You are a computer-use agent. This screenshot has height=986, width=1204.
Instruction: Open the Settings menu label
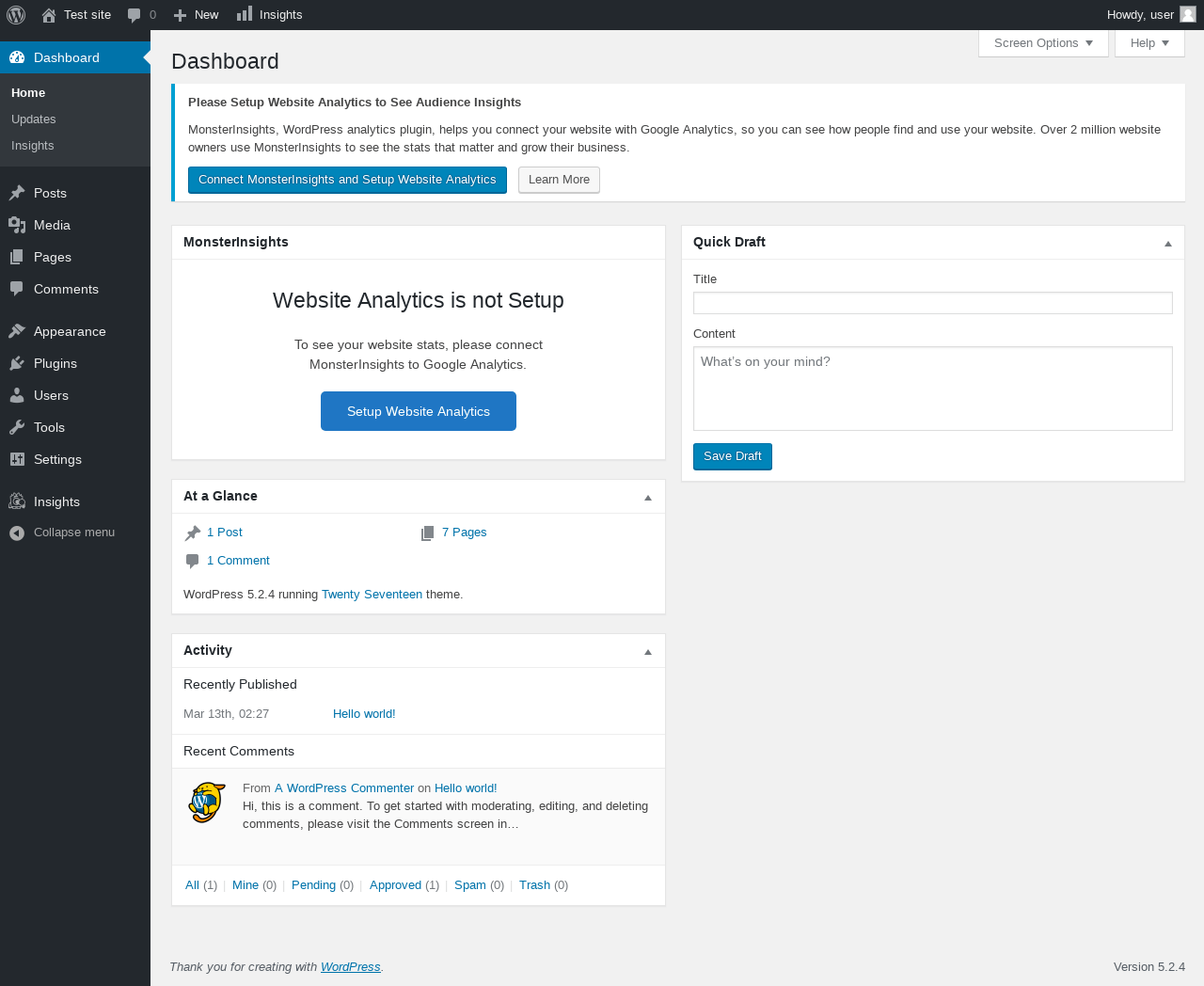[x=57, y=459]
